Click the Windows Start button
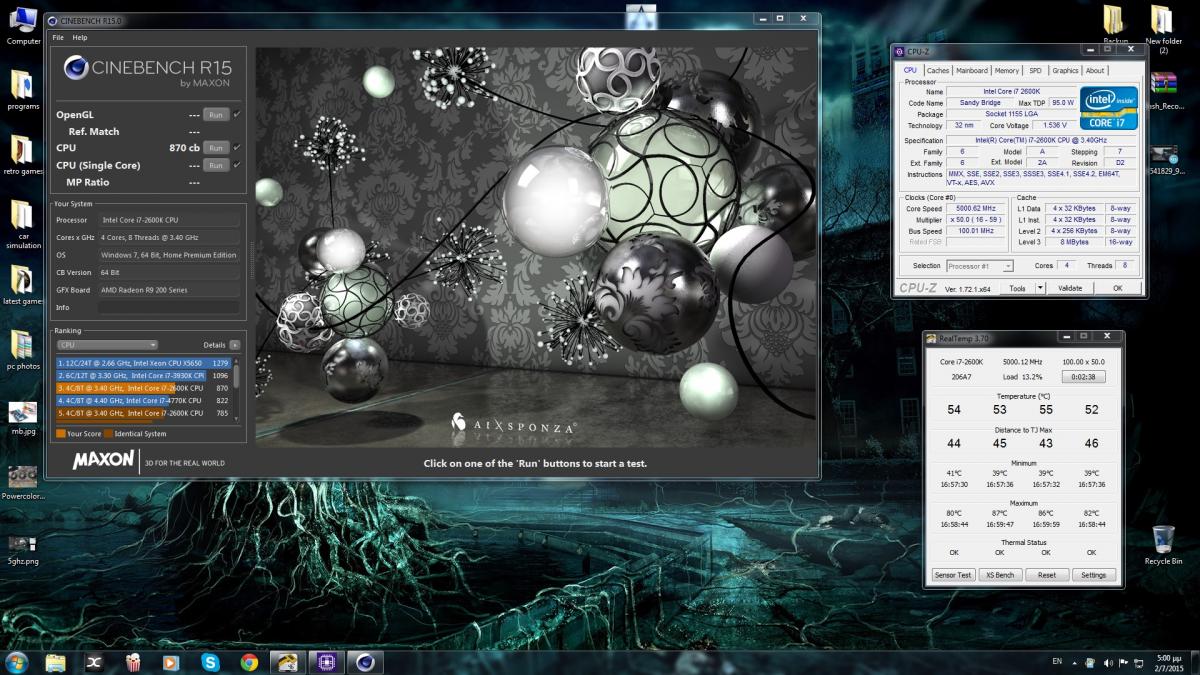Image resolution: width=1200 pixels, height=675 pixels. (17, 661)
